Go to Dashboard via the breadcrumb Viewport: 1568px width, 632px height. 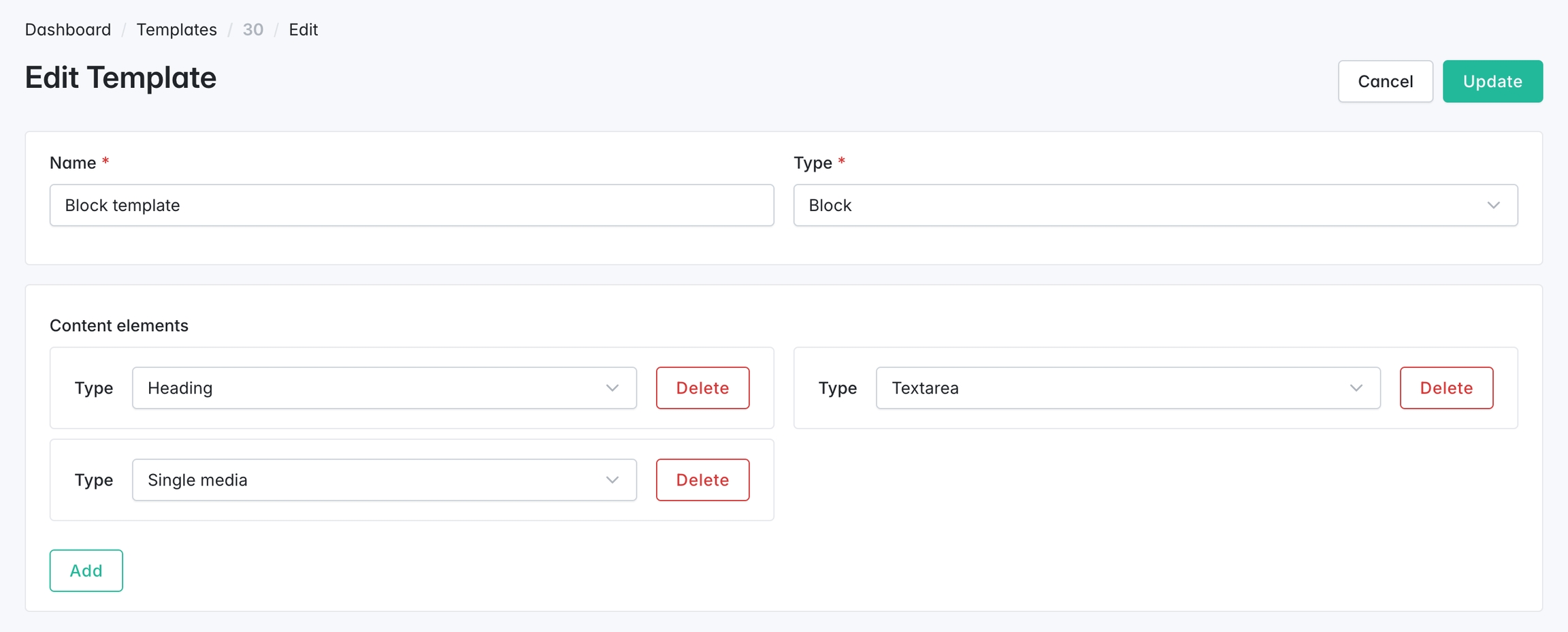tap(68, 30)
